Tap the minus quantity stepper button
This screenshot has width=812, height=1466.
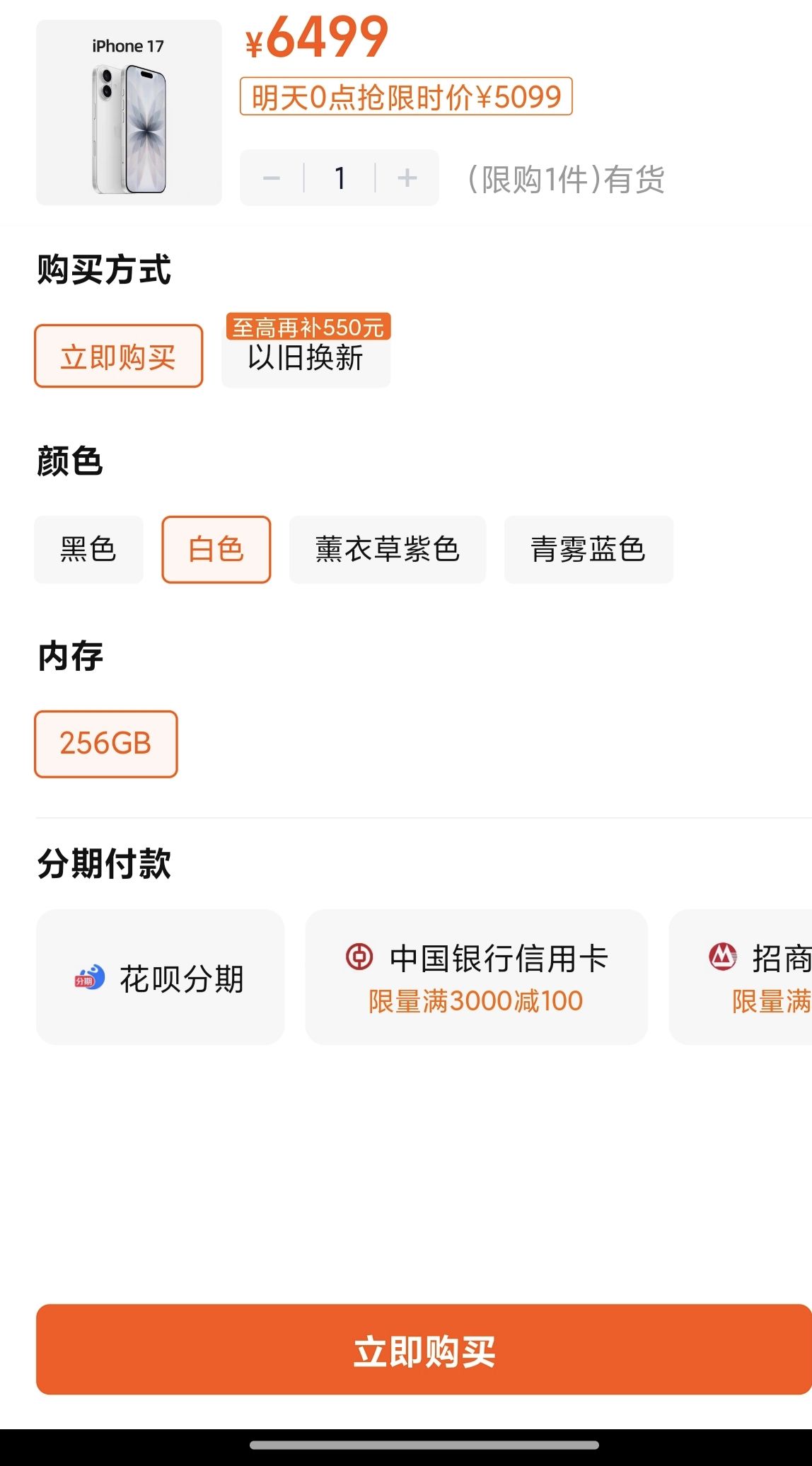272,178
